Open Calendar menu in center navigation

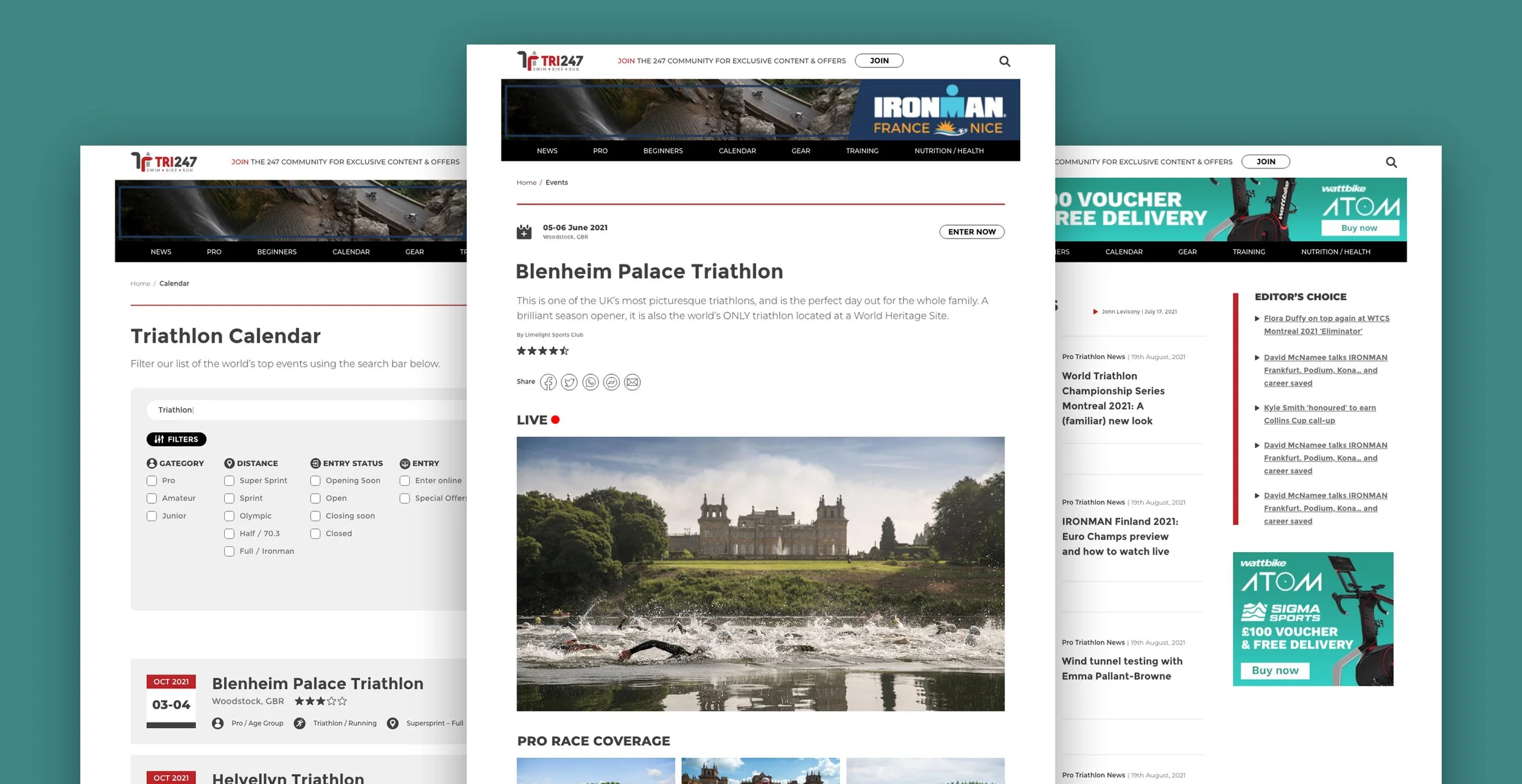(x=737, y=151)
